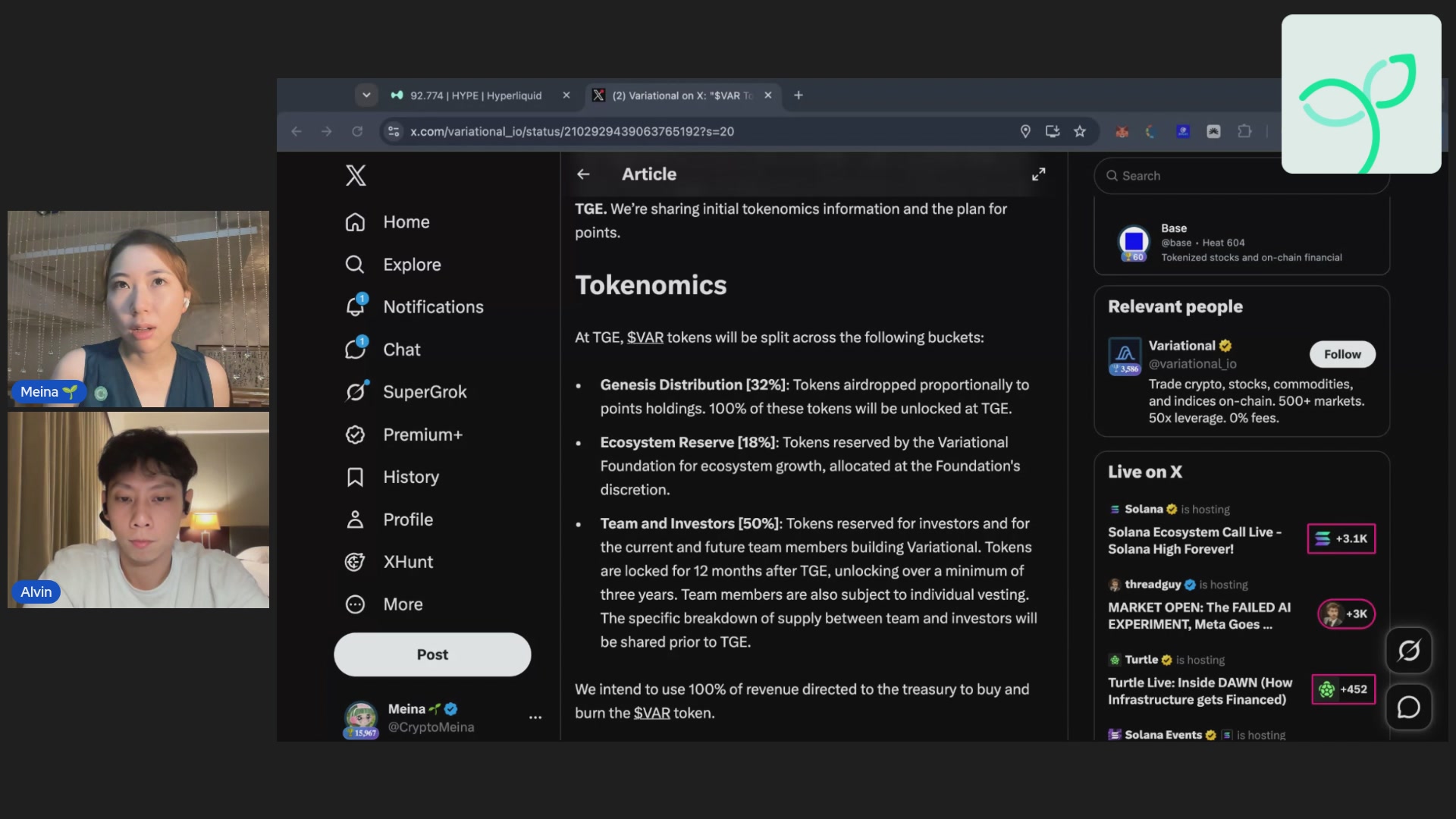Open Chat in the X sidebar
The image size is (1456, 819).
click(x=382, y=350)
